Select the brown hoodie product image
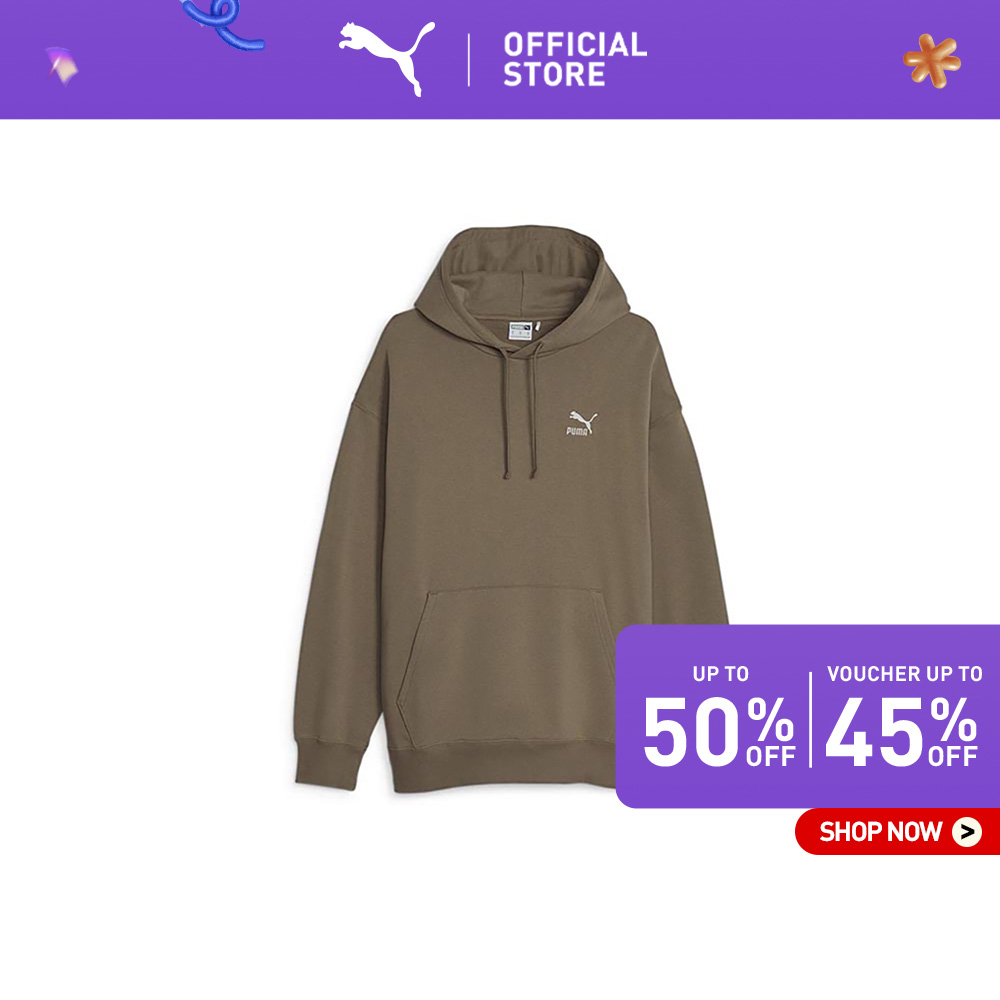The width and height of the screenshot is (1000, 1000). pyautogui.click(x=511, y=508)
